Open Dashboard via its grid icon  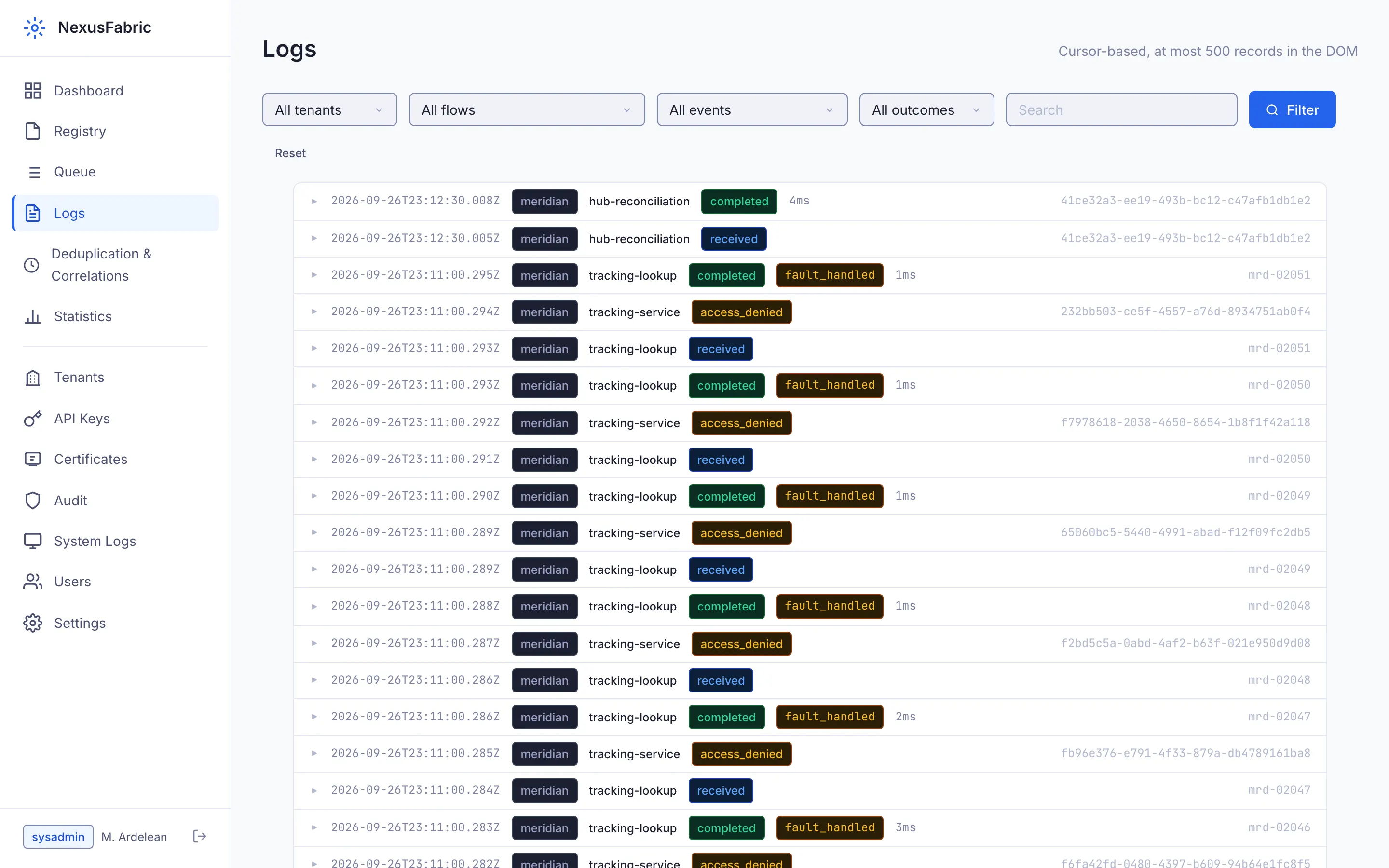[x=33, y=91]
